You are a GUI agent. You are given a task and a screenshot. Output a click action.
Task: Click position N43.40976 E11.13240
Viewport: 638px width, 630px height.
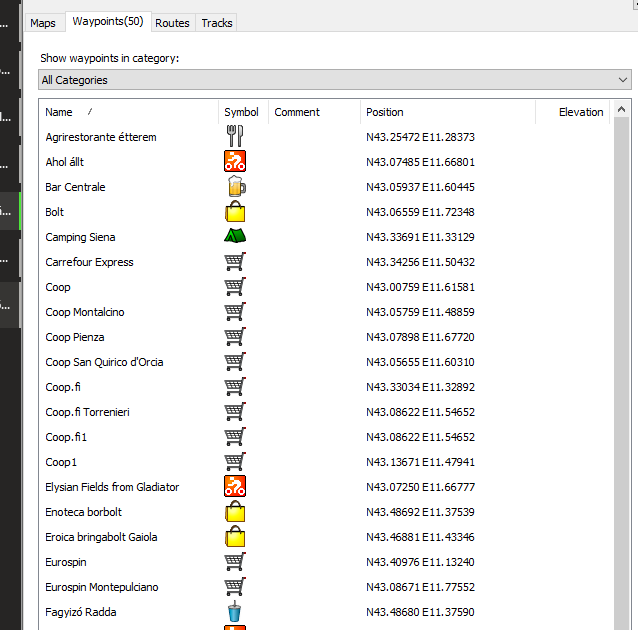[420, 562]
